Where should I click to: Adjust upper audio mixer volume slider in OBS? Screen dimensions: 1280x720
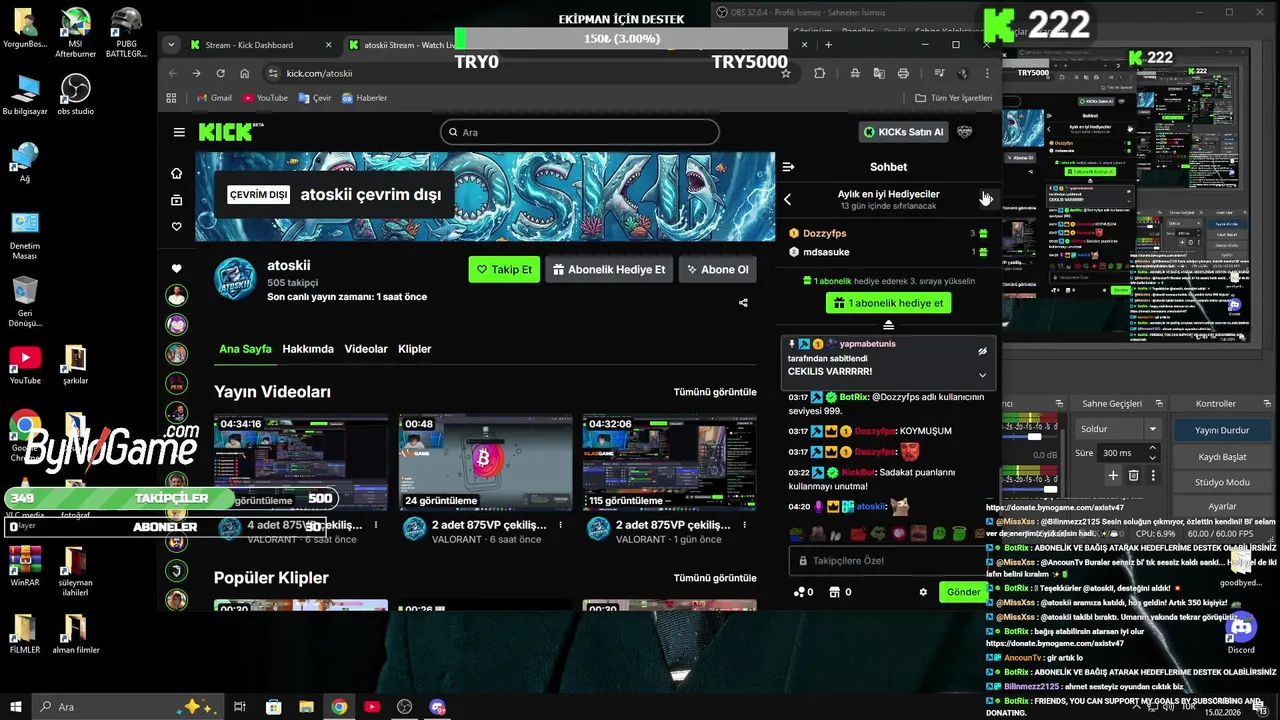pos(1035,436)
